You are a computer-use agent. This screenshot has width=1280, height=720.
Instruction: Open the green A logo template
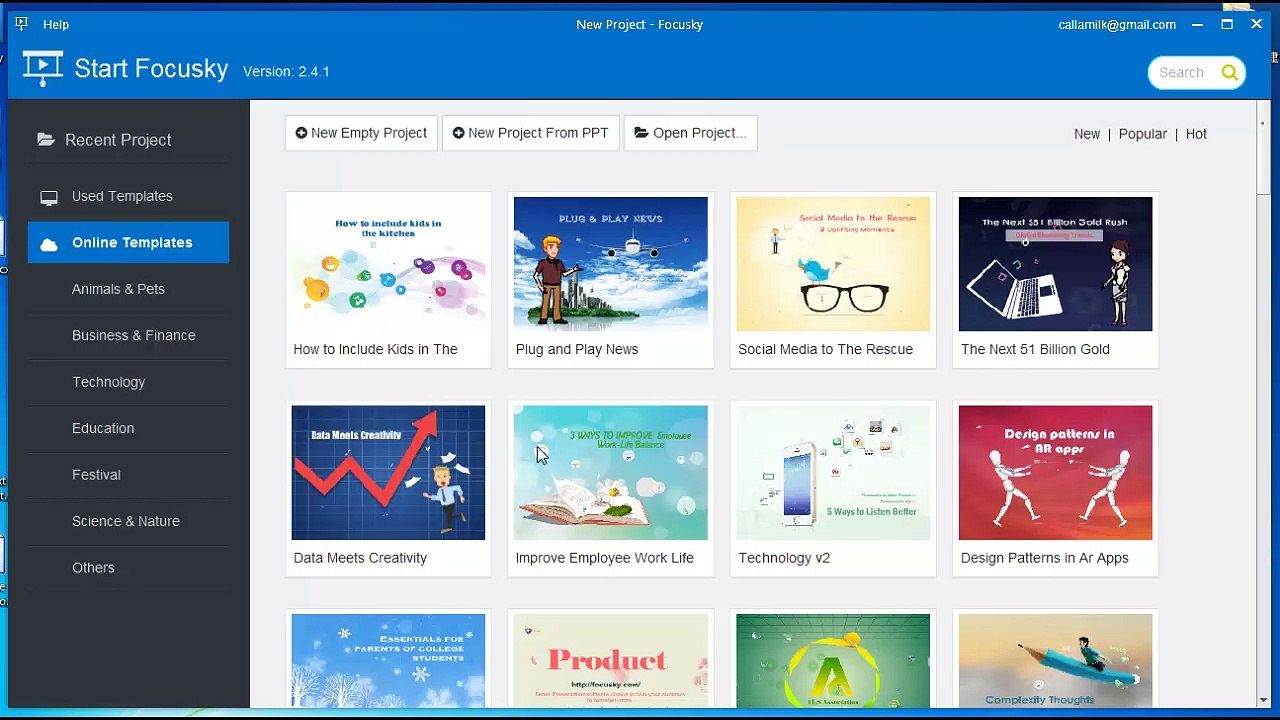coord(833,661)
